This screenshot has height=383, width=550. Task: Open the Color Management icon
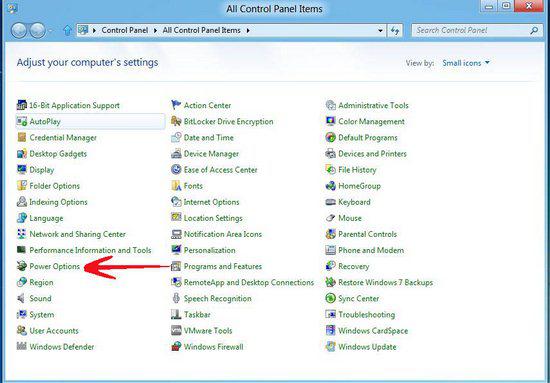point(330,121)
